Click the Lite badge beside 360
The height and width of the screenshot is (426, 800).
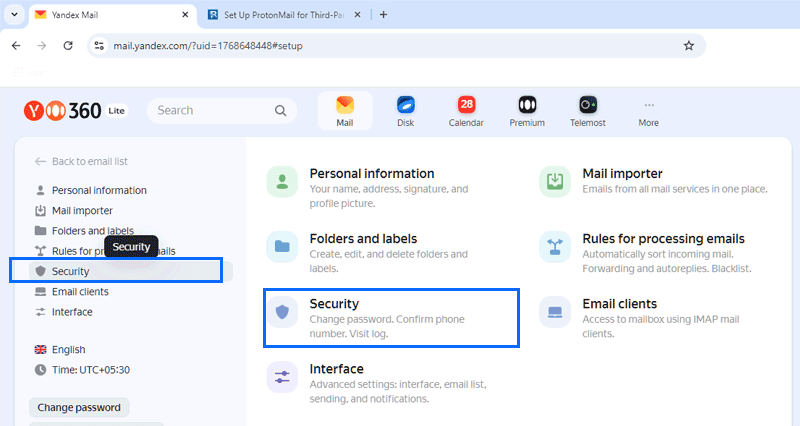coord(116,111)
